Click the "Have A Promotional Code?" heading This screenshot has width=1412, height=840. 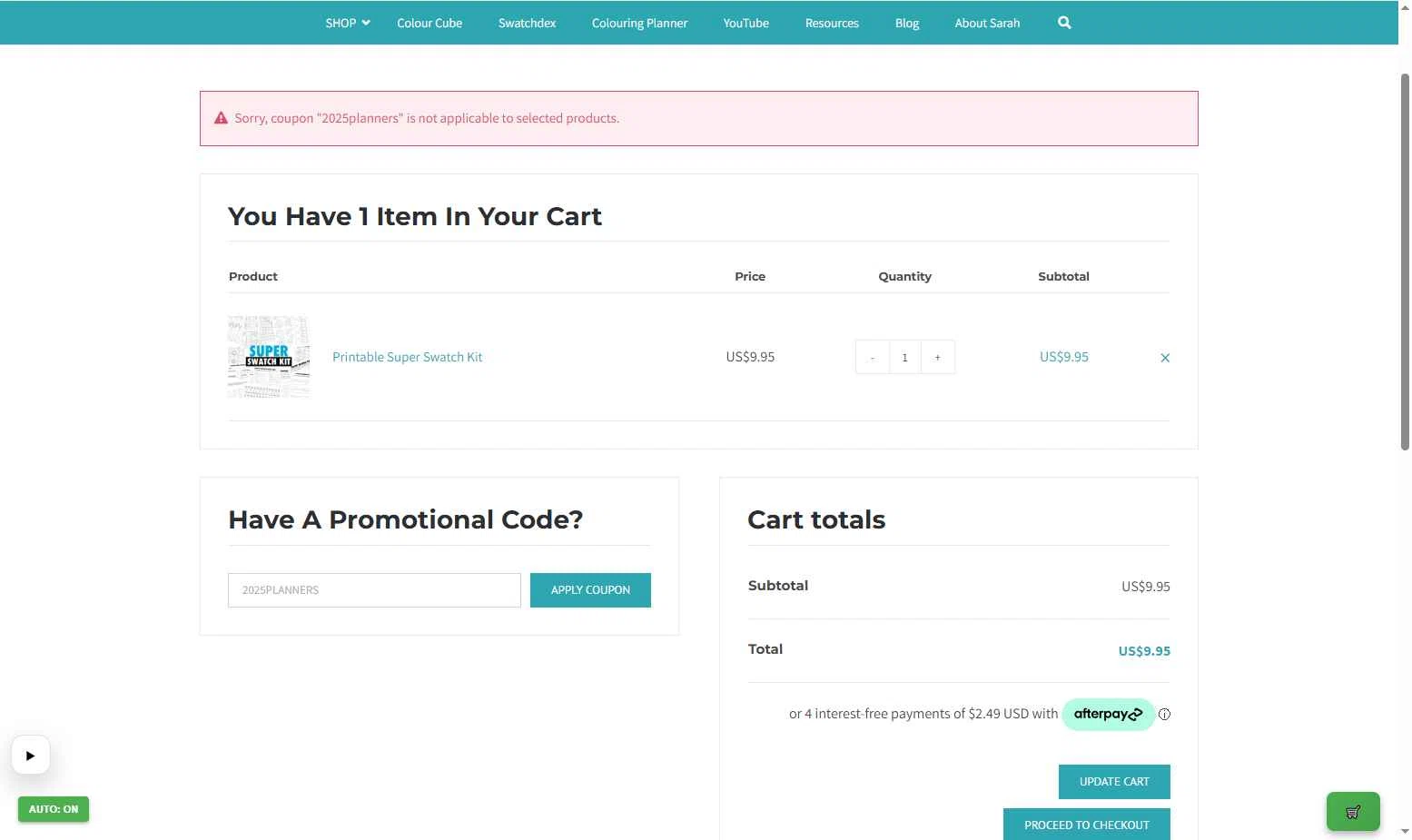406,519
